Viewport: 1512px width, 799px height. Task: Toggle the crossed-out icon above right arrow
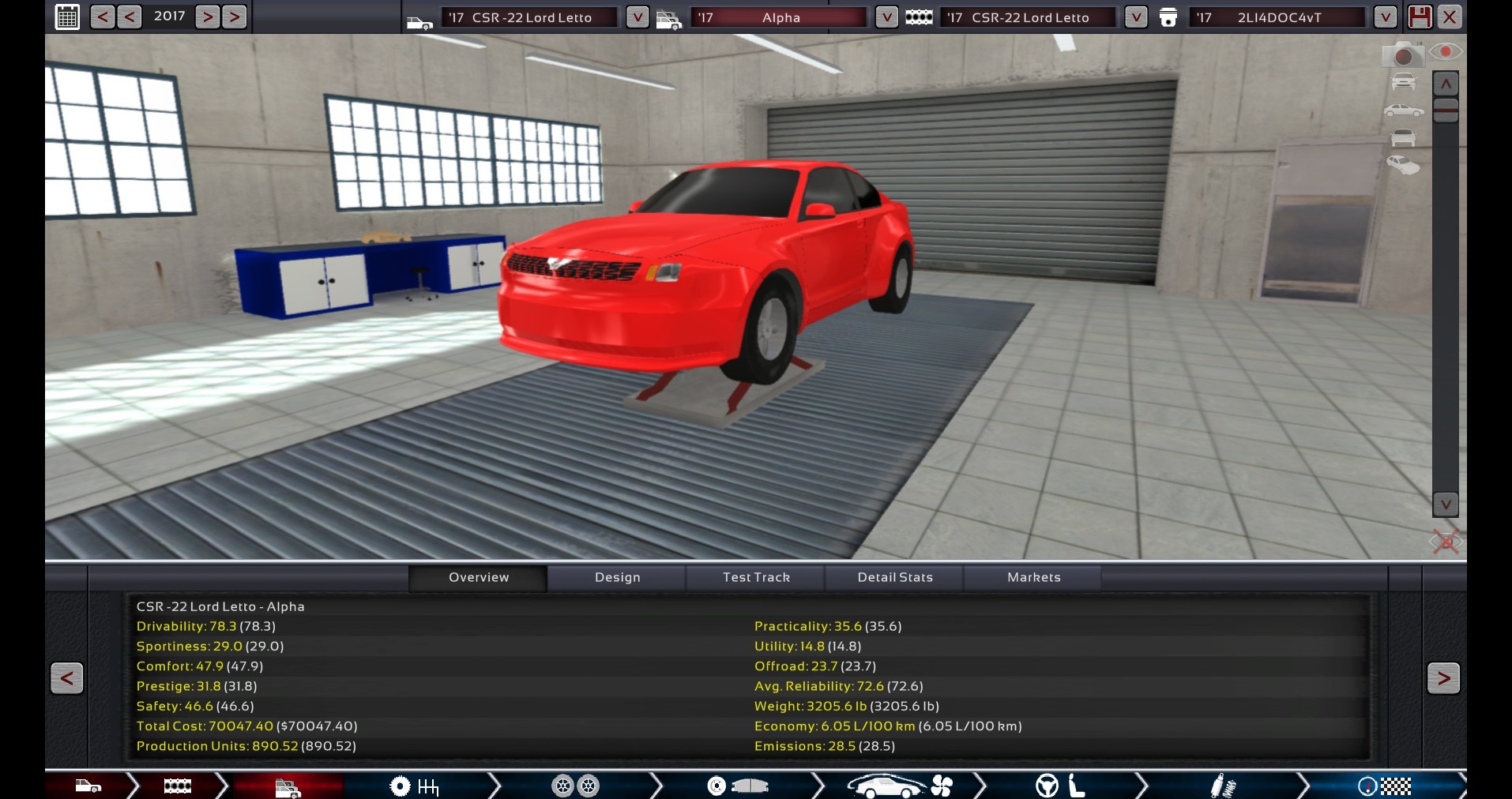point(1445,542)
